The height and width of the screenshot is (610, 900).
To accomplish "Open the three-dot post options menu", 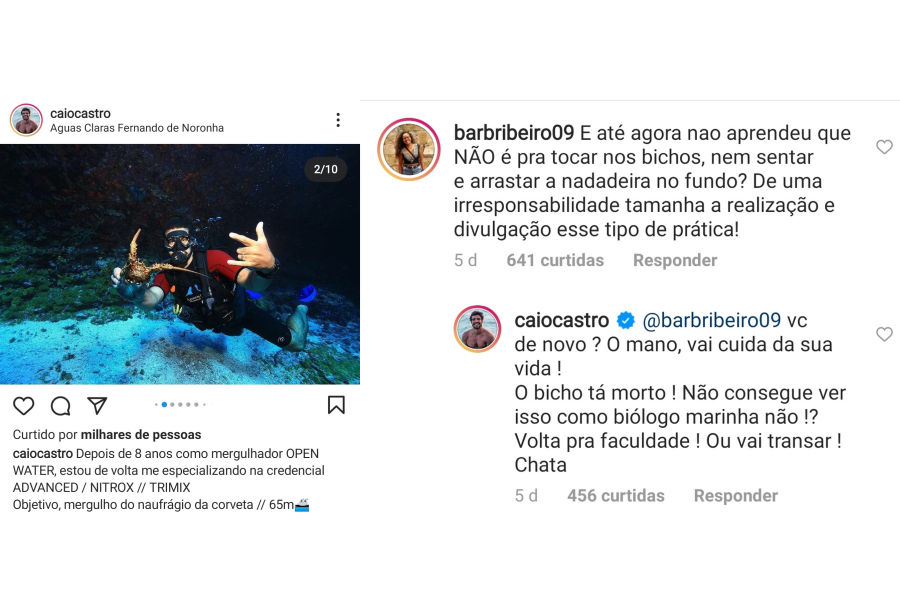I will pyautogui.click(x=338, y=119).
